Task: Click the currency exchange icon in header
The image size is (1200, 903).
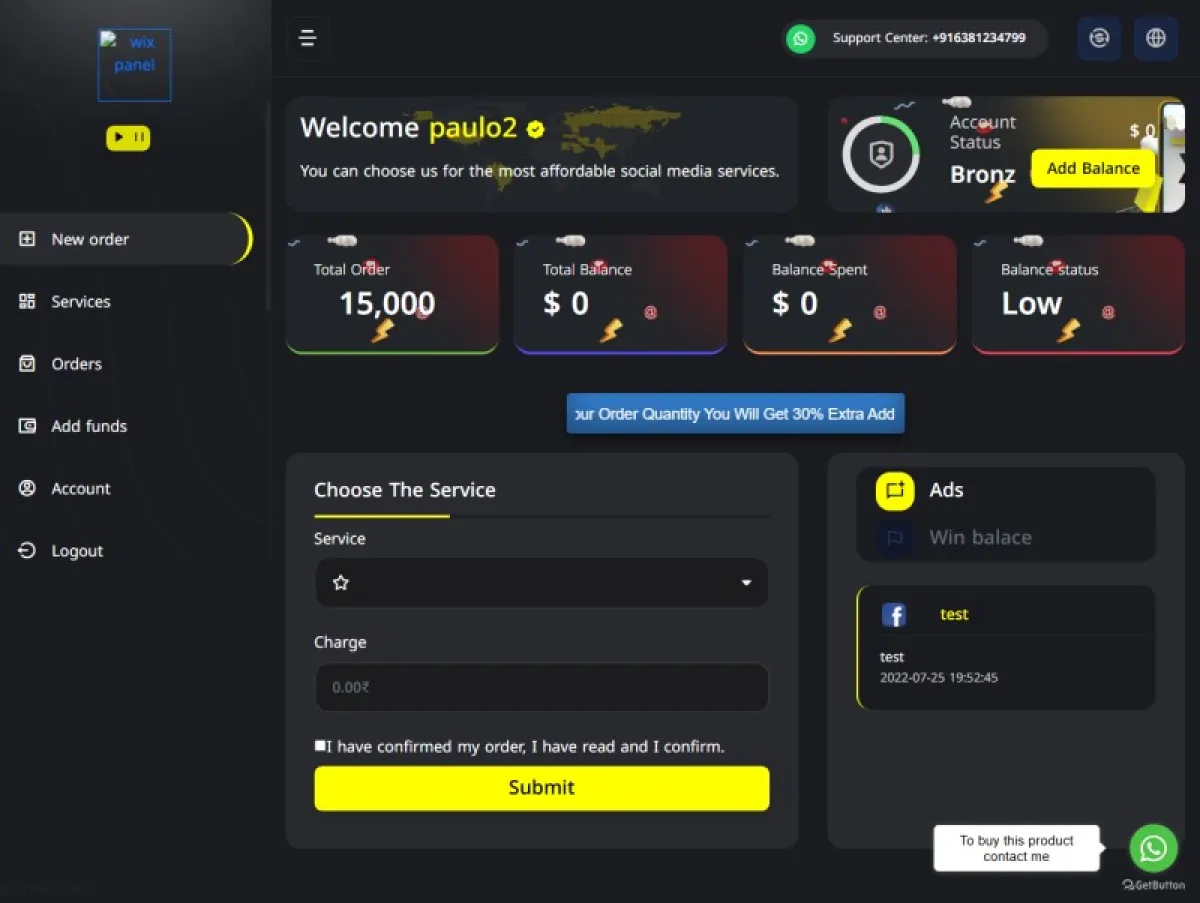Action: tap(1099, 38)
